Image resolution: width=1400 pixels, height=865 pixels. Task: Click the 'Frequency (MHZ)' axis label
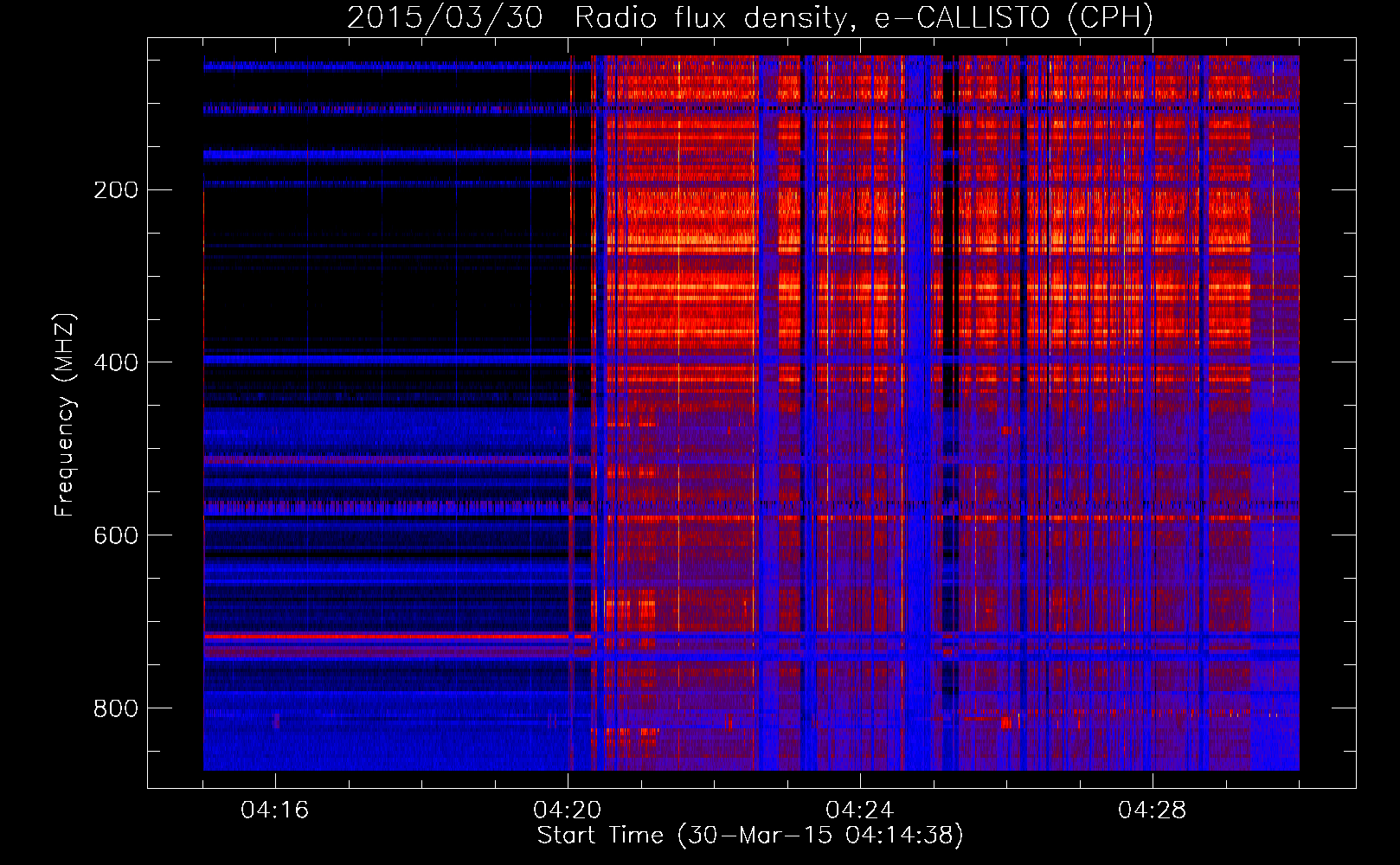coord(65,415)
